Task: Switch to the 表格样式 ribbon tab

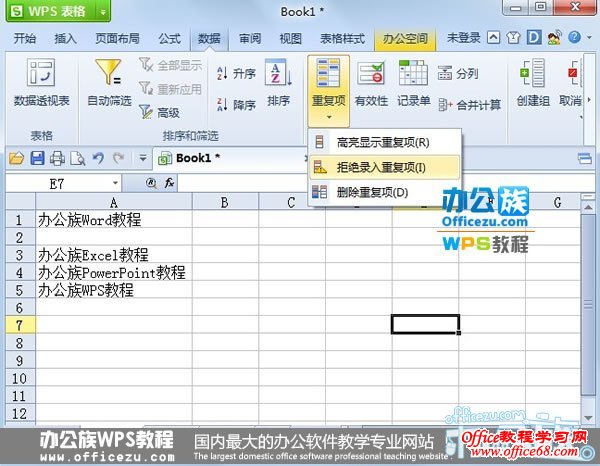Action: pyautogui.click(x=342, y=38)
